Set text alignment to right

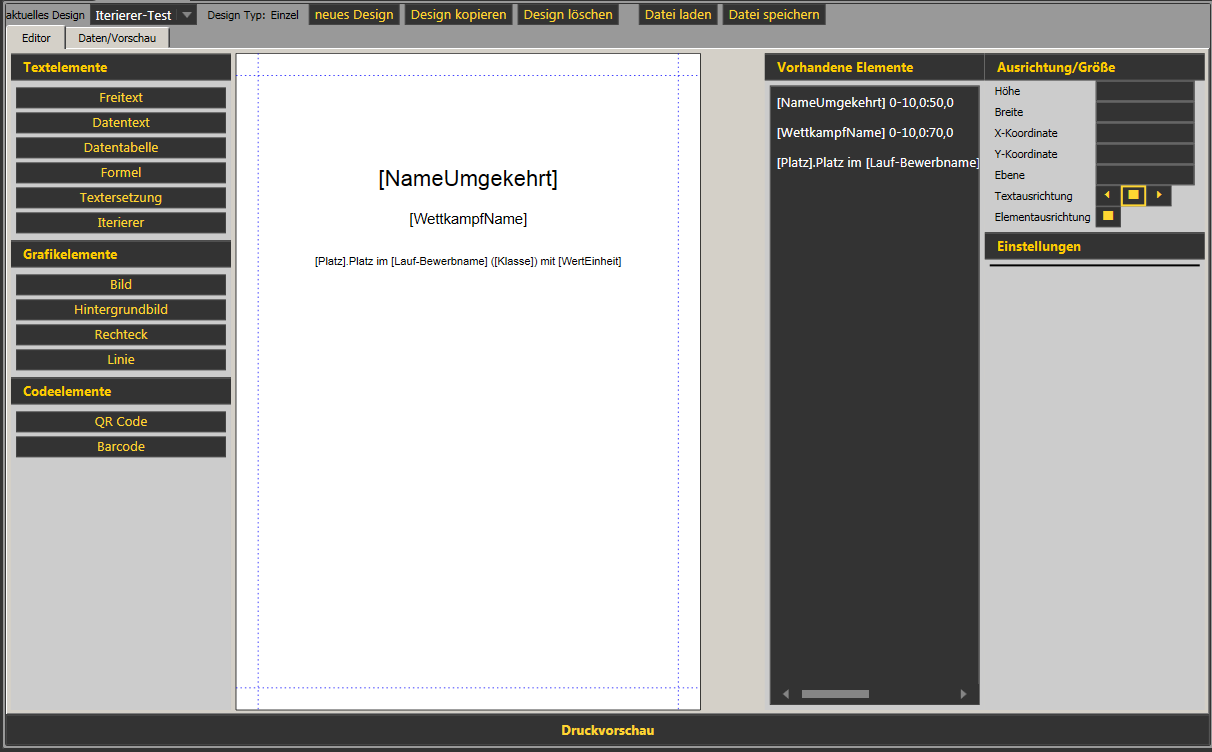(x=1158, y=195)
